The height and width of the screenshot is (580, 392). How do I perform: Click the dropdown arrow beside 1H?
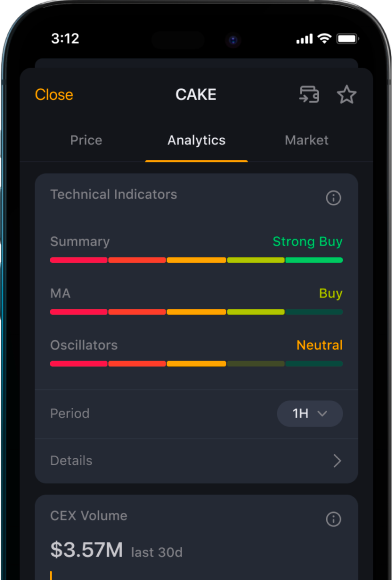coord(322,414)
